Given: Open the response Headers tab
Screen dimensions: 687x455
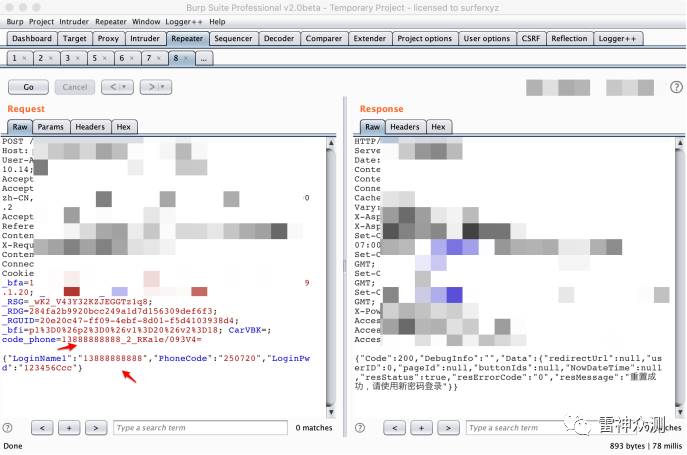Looking at the screenshot, I should tap(404, 127).
